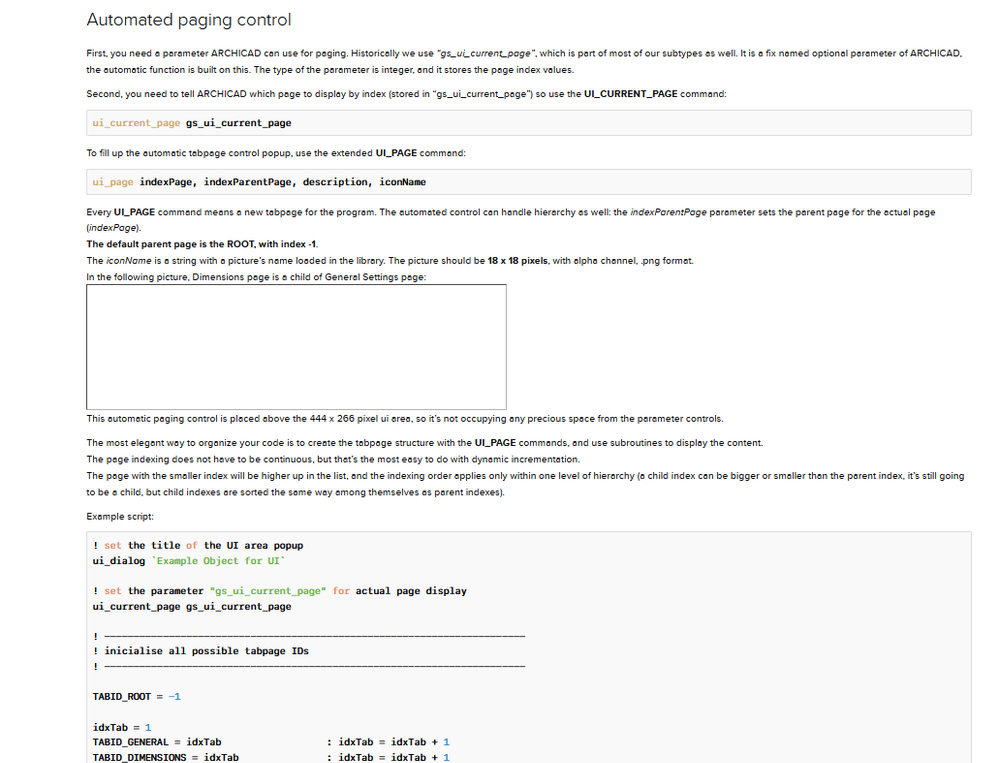
Task: Click TABID_DIMENSIONS = idxTab in the script
Action: (166, 757)
